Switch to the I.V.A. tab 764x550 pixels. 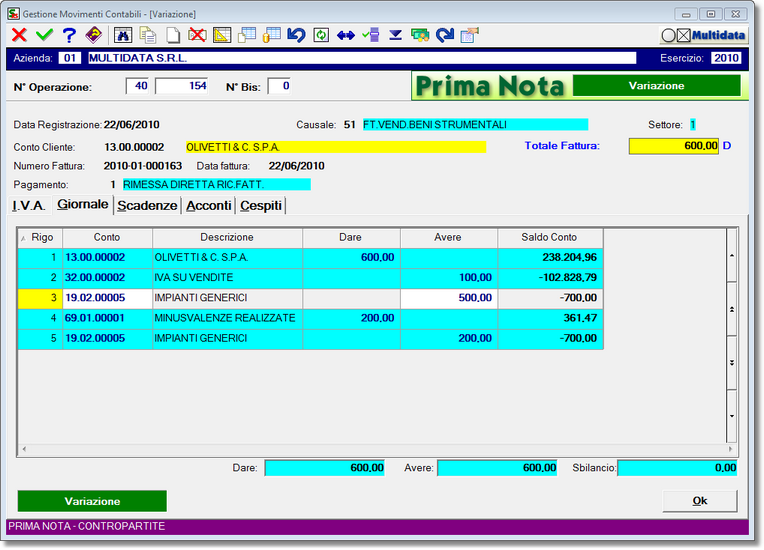29,206
